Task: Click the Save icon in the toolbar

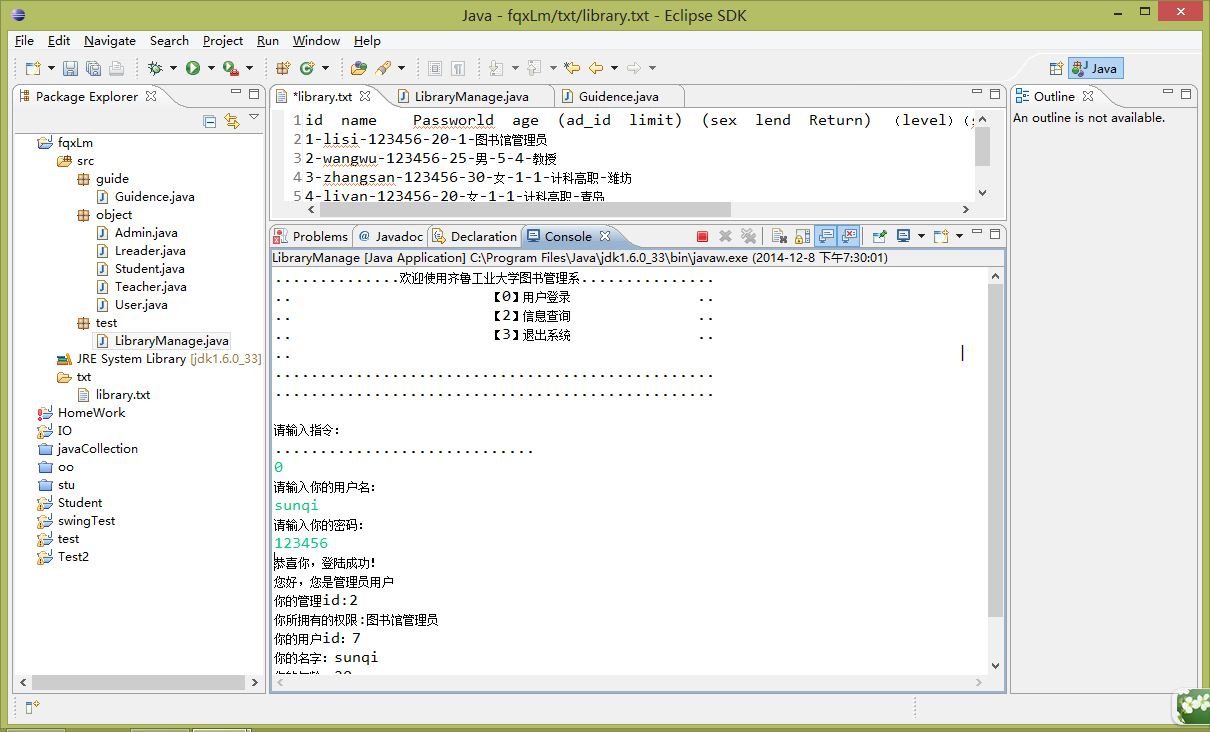Action: point(70,68)
